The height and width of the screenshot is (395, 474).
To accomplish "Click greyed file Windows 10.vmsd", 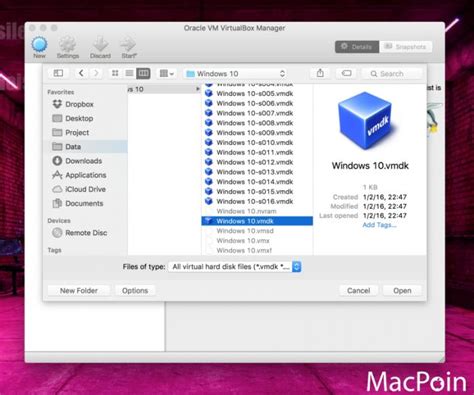I will coord(257,231).
